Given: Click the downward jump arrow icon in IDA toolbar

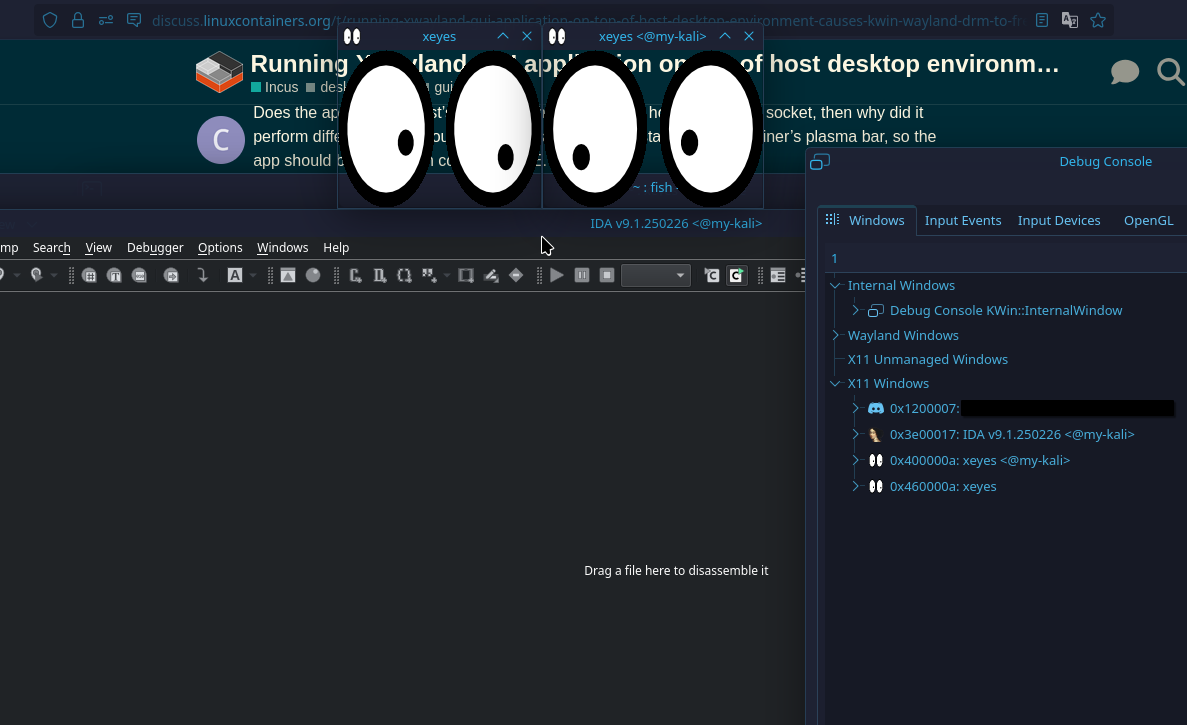Looking at the screenshot, I should [x=203, y=275].
